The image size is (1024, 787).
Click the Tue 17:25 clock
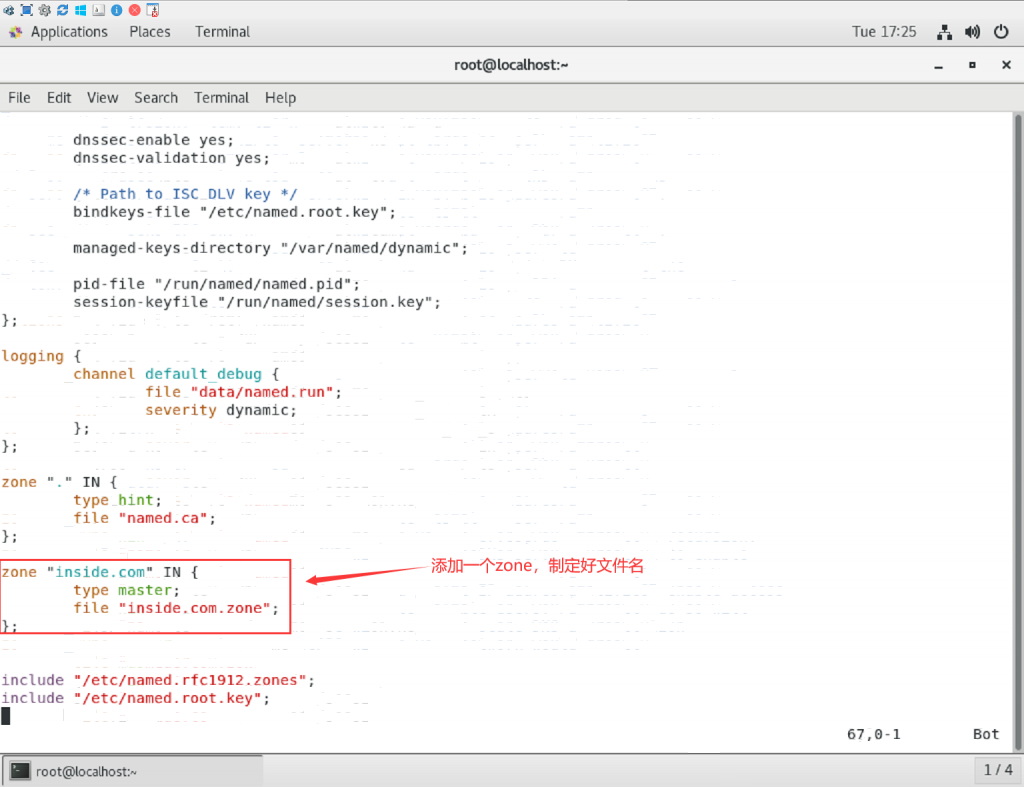pos(884,32)
